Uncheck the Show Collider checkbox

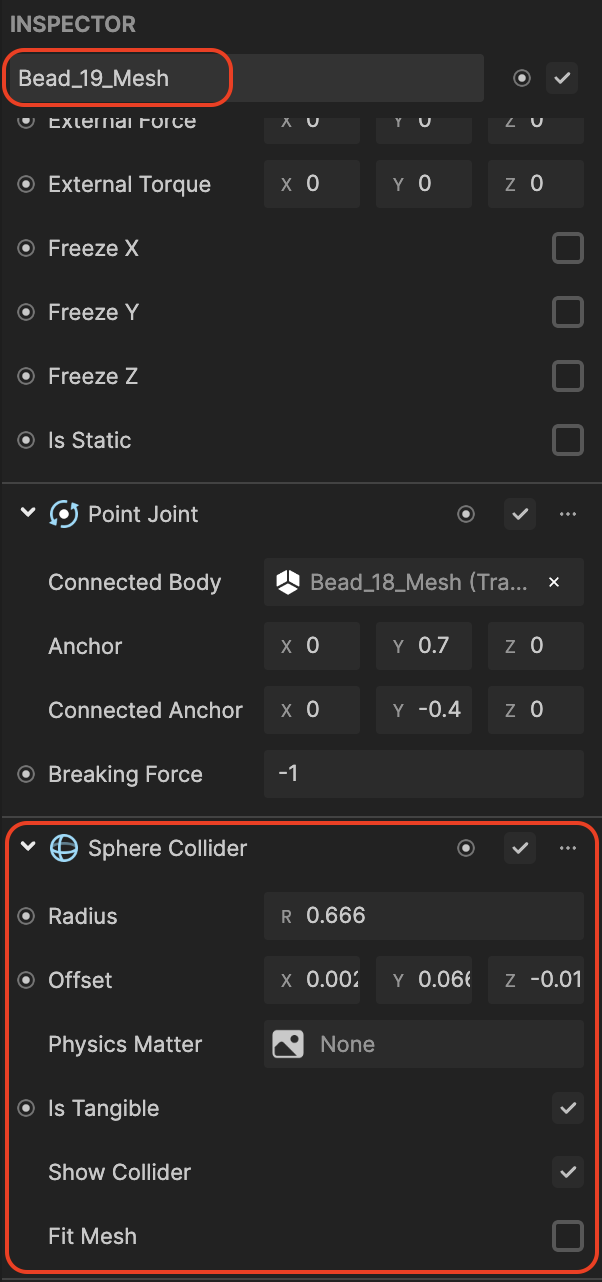click(568, 1173)
